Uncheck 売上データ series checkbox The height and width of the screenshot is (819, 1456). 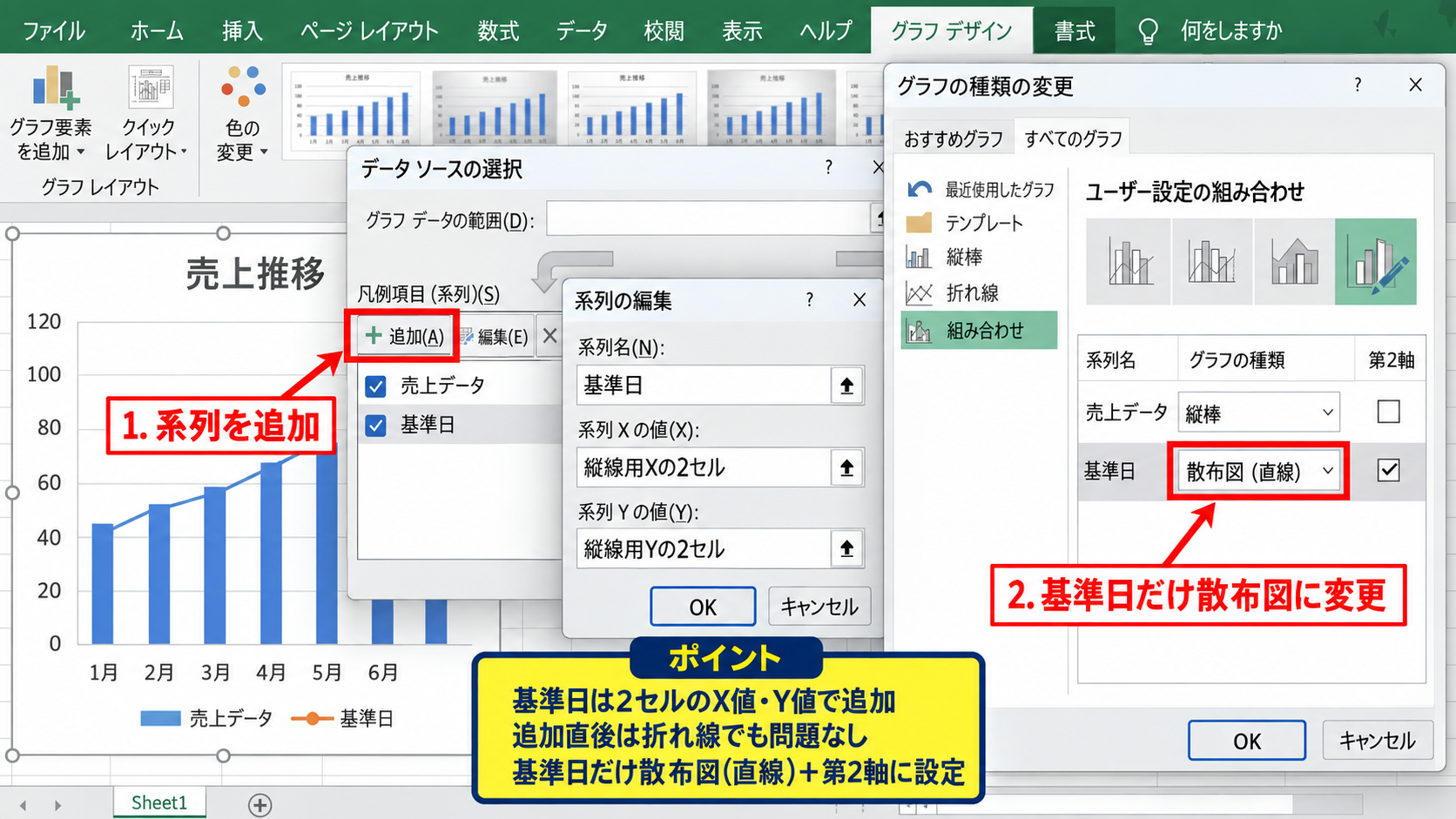[x=376, y=386]
